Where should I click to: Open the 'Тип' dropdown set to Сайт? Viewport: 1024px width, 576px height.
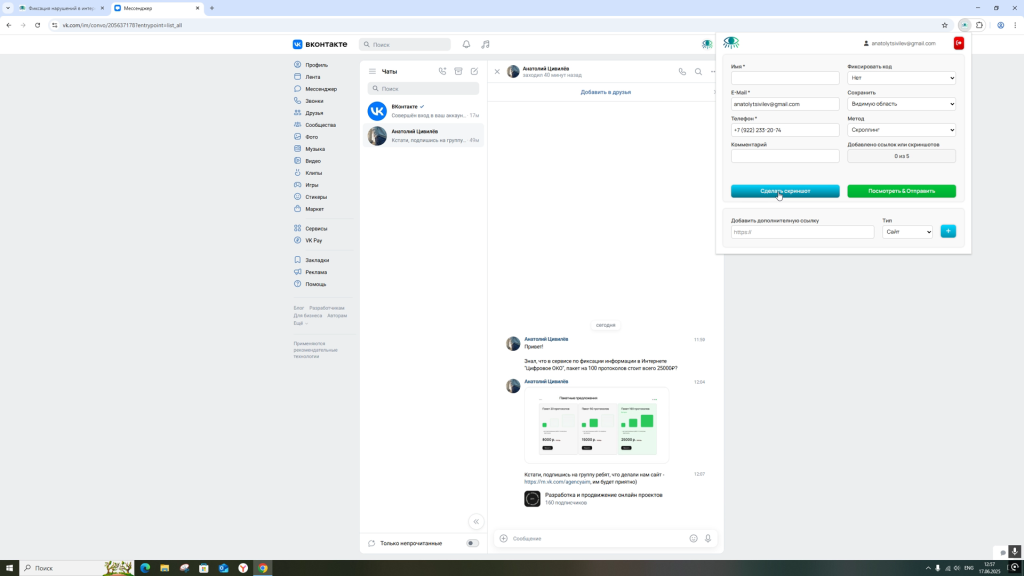pyautogui.click(x=907, y=232)
